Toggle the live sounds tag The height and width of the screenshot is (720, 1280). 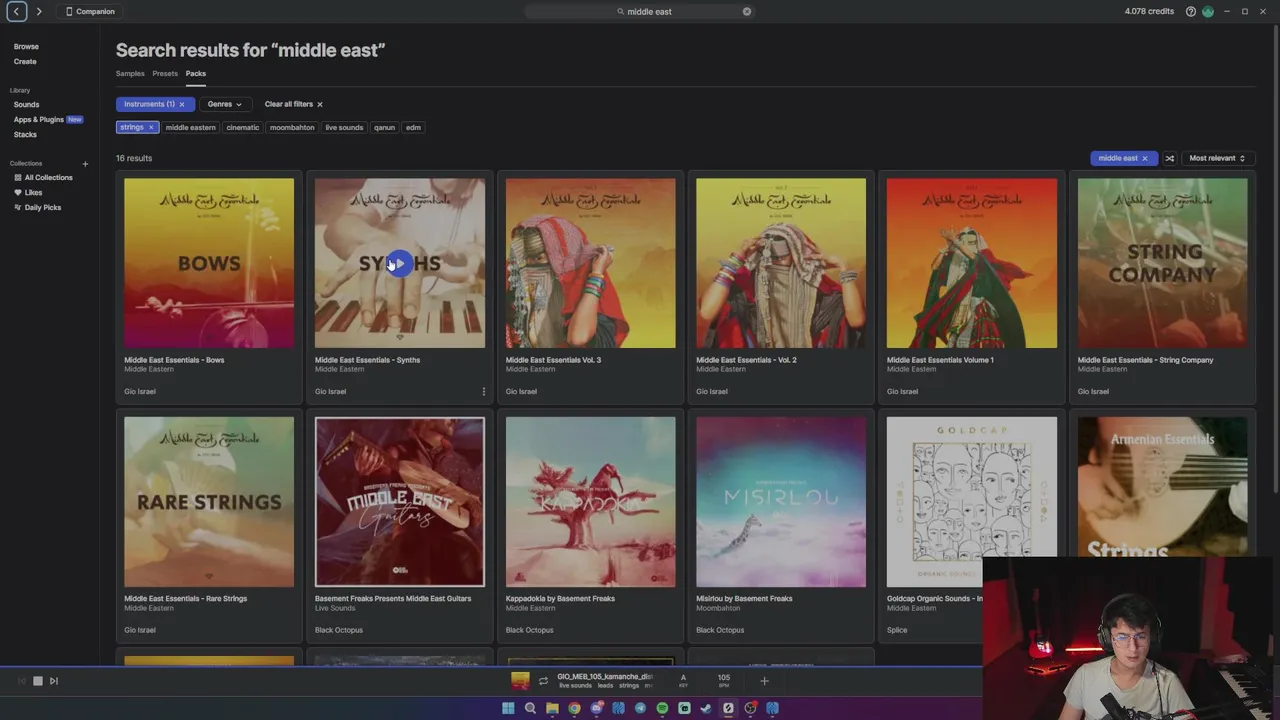344,127
